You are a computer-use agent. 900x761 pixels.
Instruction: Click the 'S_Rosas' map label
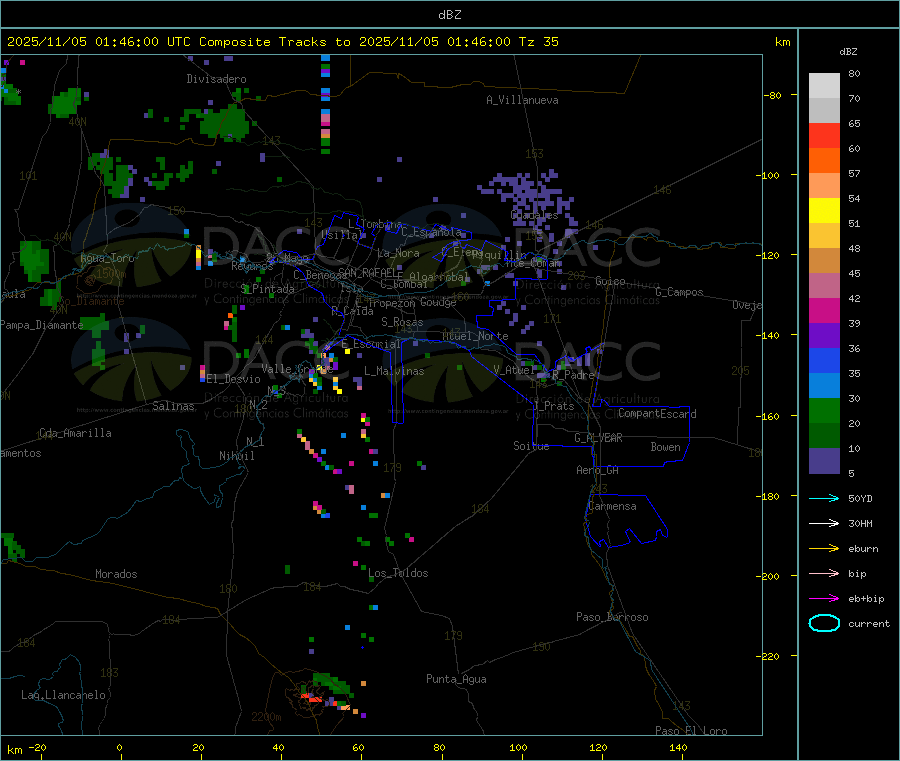402,322
